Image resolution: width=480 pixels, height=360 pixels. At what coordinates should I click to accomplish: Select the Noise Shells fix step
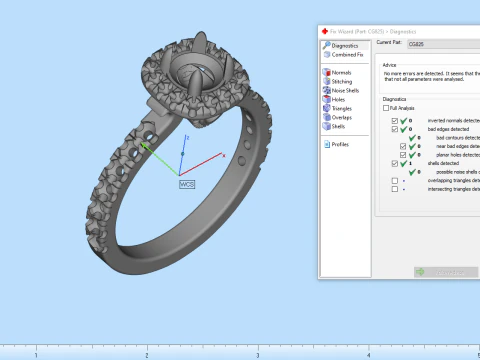coord(345,90)
